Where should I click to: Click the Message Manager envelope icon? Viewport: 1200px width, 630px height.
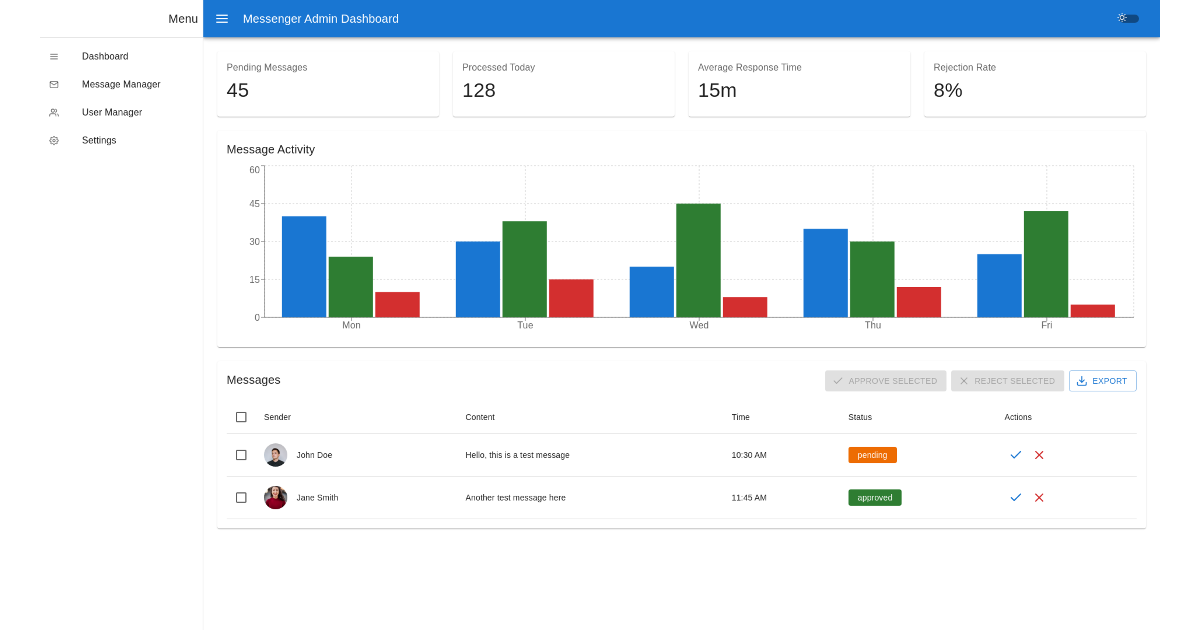pos(54,85)
